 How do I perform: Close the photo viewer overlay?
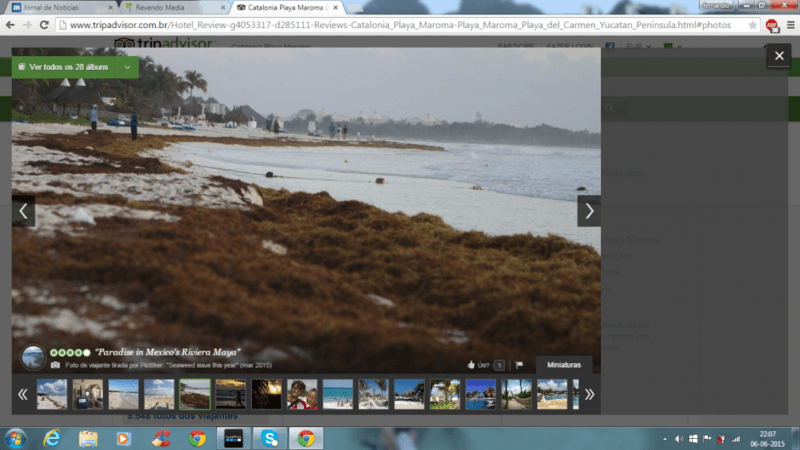click(x=779, y=56)
